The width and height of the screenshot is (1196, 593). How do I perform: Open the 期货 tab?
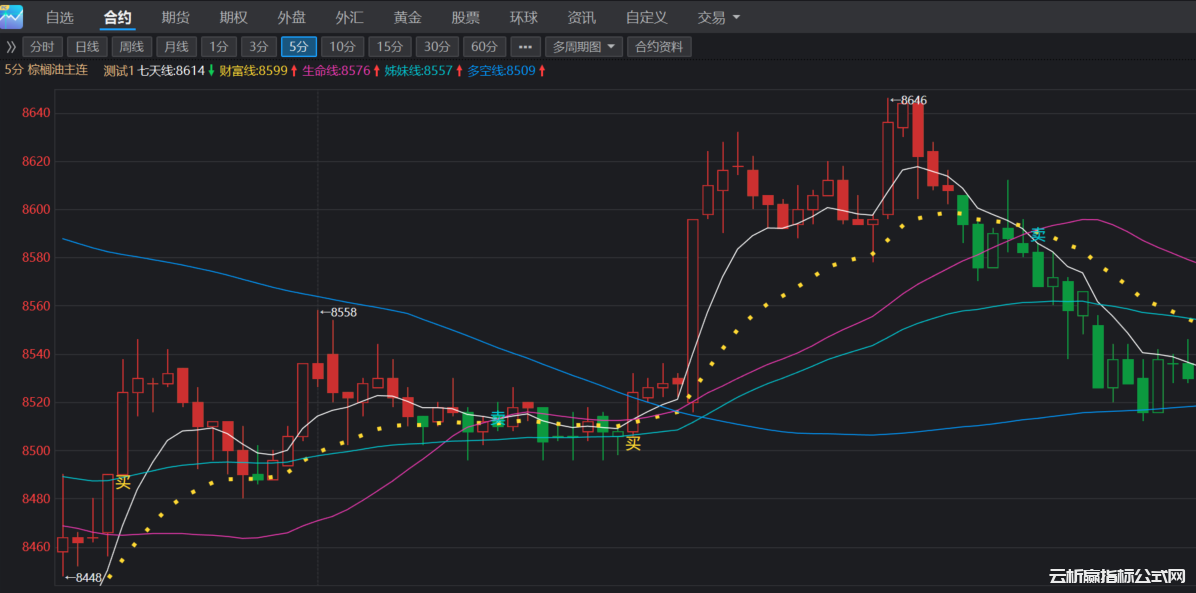[175, 17]
